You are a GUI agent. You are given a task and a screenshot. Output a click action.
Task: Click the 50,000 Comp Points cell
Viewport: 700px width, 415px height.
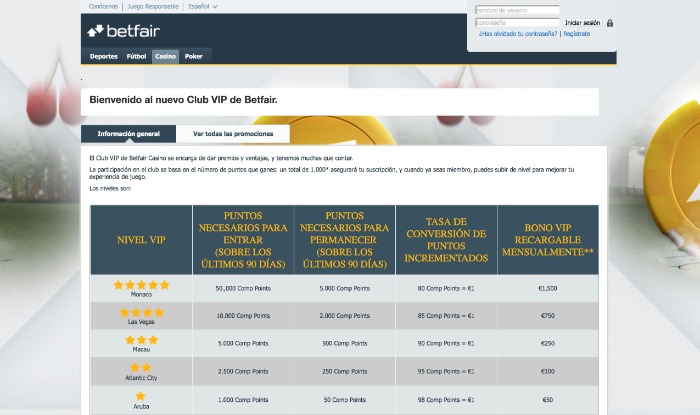[243, 288]
